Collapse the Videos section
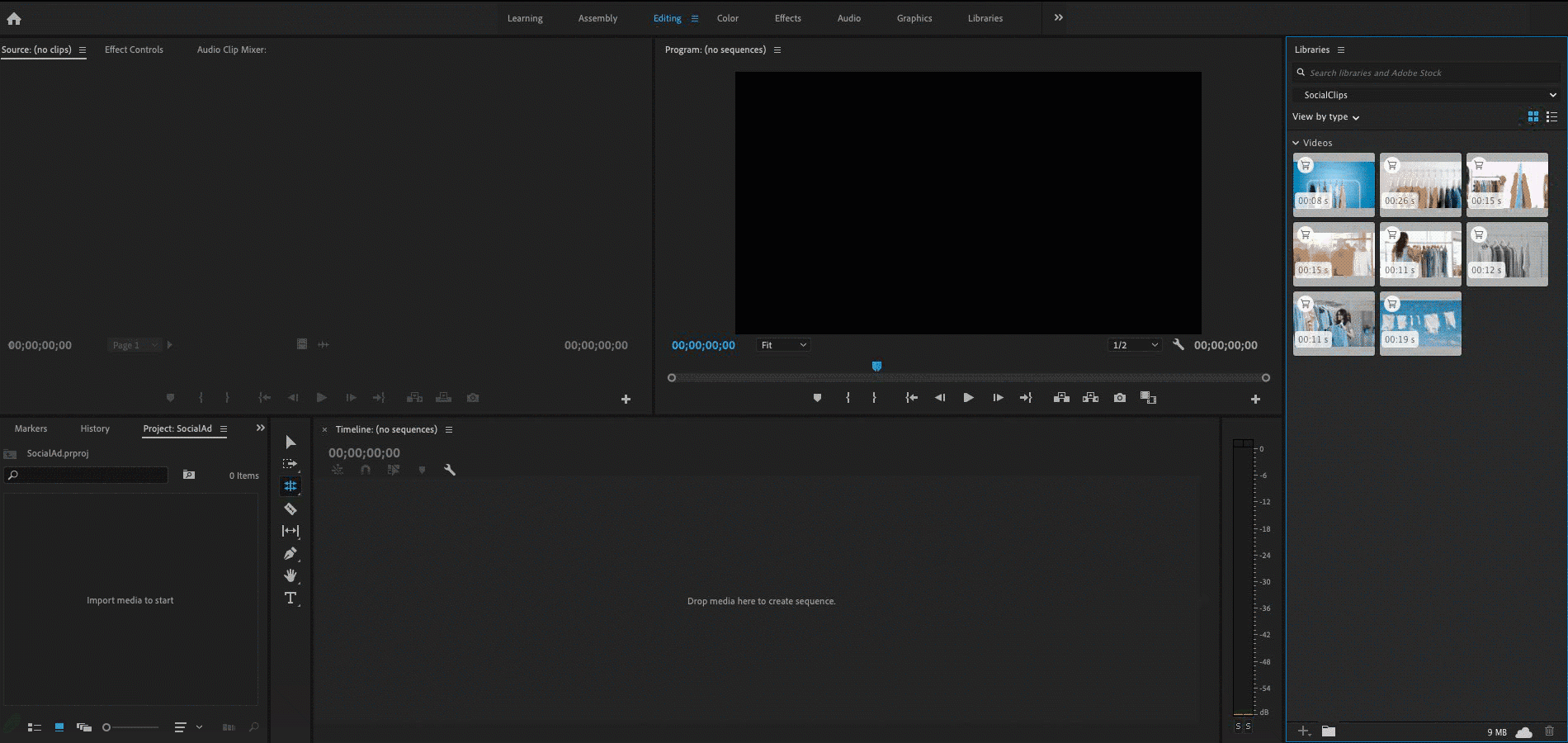This screenshot has height=743, width=1568. click(x=1296, y=143)
